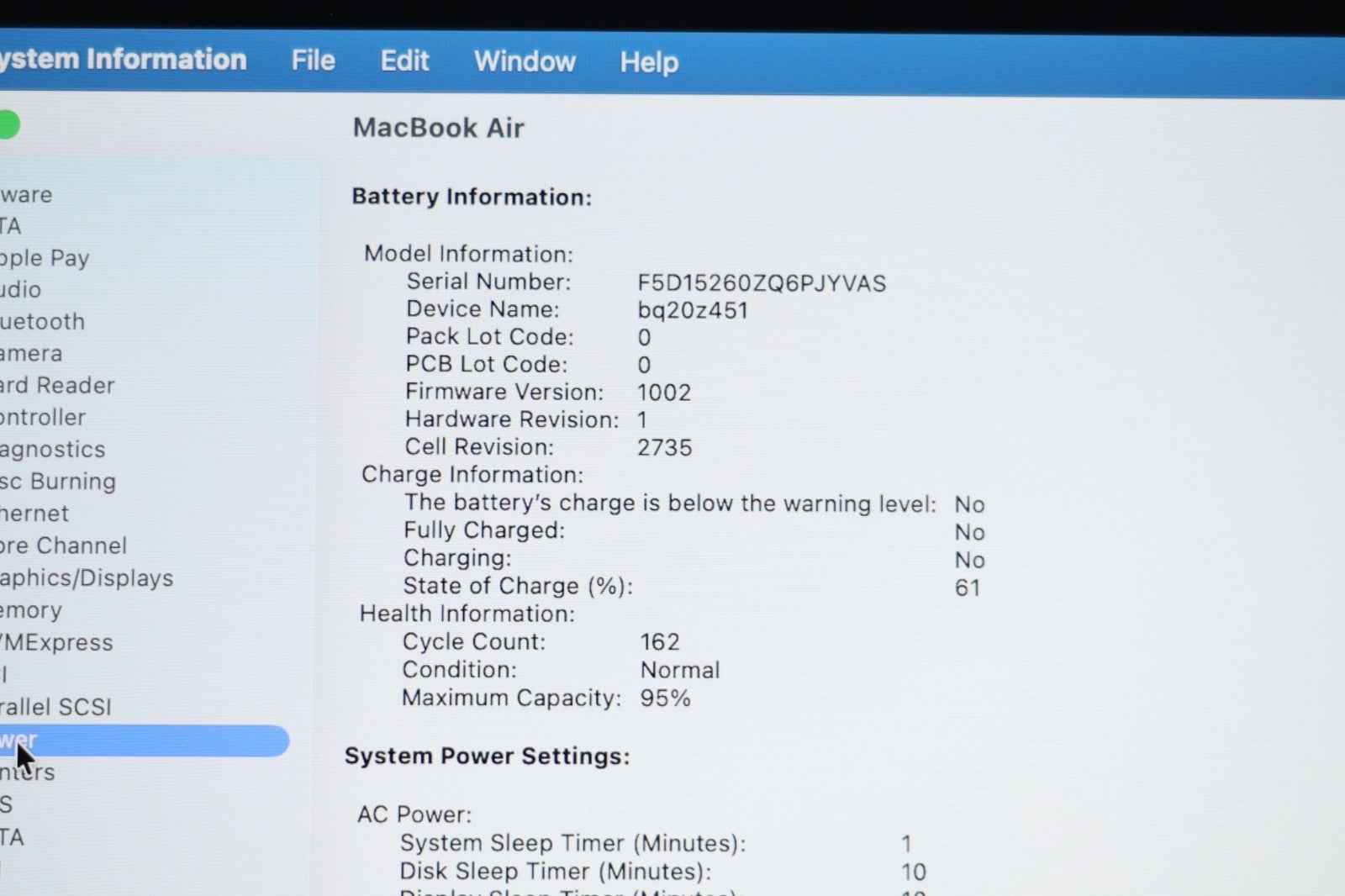This screenshot has height=896, width=1345.
Task: Click the highlighted Power sidebar item
Action: 143,741
